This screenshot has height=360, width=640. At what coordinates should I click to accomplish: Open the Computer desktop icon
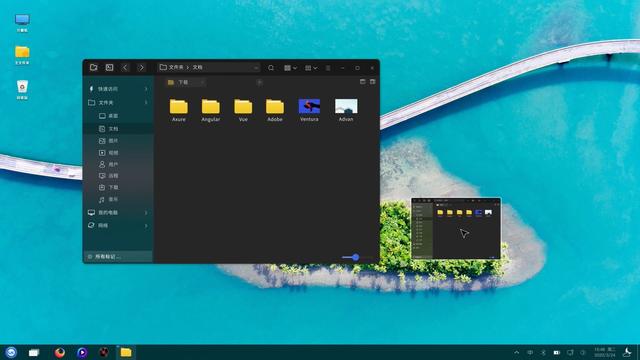click(x=22, y=23)
